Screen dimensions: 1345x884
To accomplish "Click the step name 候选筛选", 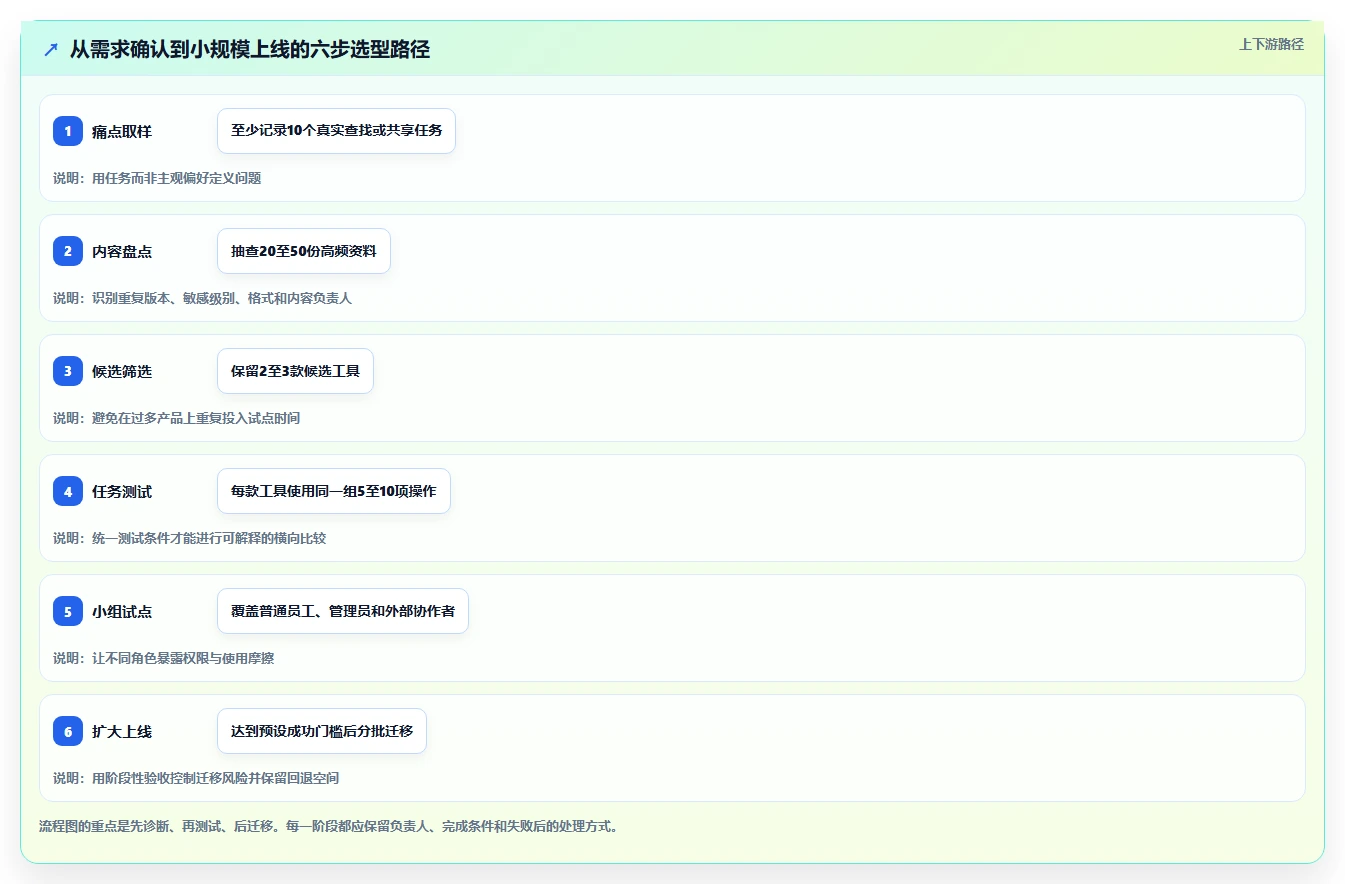I will (x=122, y=371).
